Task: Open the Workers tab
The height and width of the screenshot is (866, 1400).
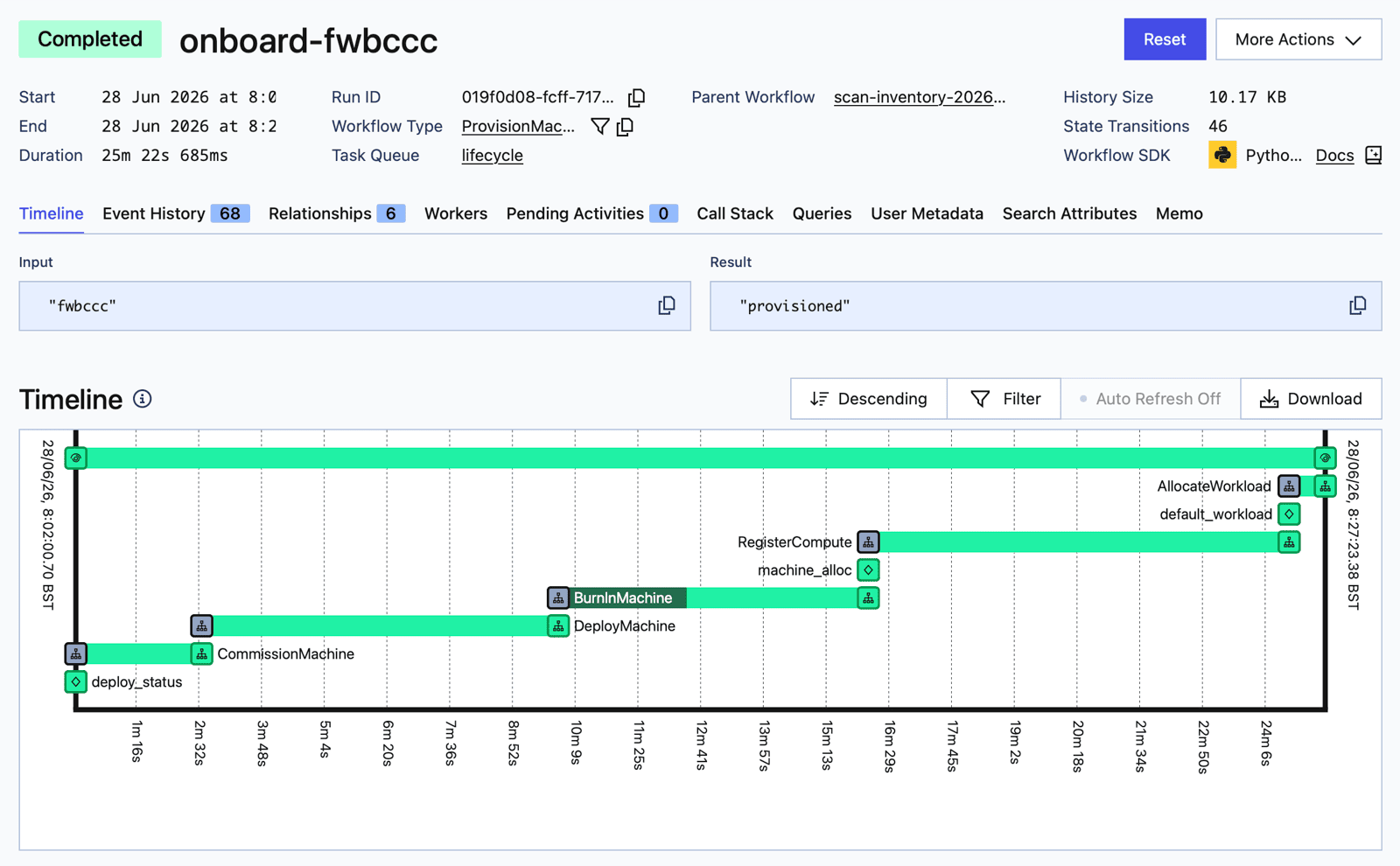Action: (456, 213)
